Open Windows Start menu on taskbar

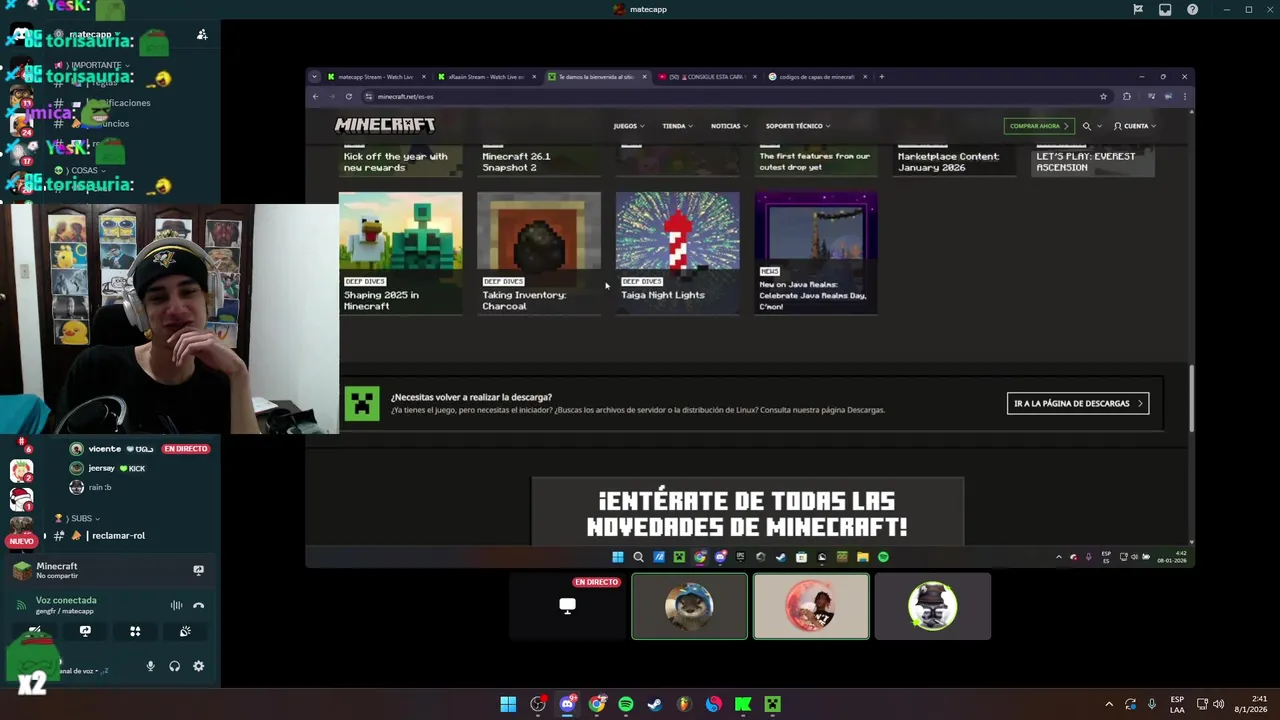[508, 704]
